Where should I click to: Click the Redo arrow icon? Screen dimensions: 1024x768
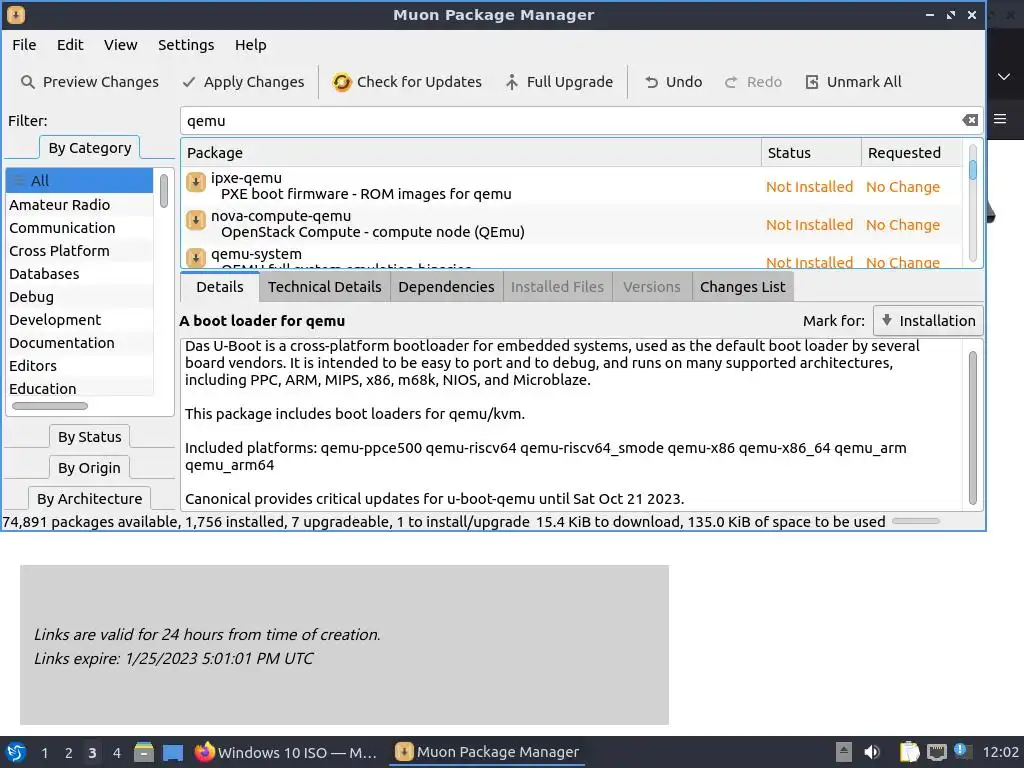731,82
